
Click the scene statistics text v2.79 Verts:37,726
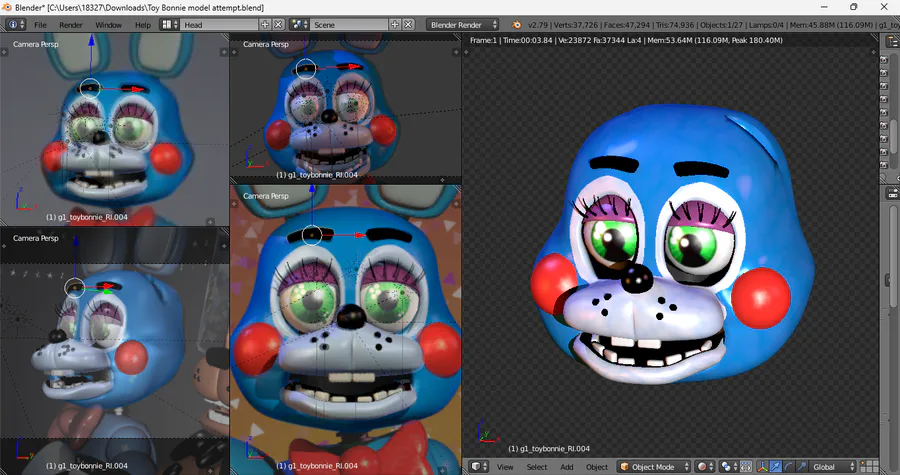click(712, 25)
